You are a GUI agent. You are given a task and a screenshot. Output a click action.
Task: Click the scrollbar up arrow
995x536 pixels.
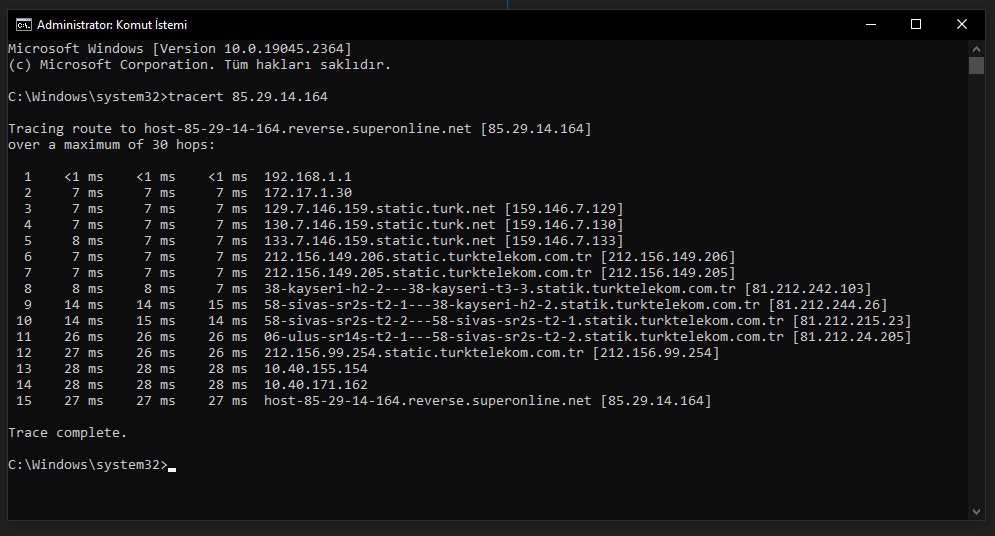click(x=976, y=49)
